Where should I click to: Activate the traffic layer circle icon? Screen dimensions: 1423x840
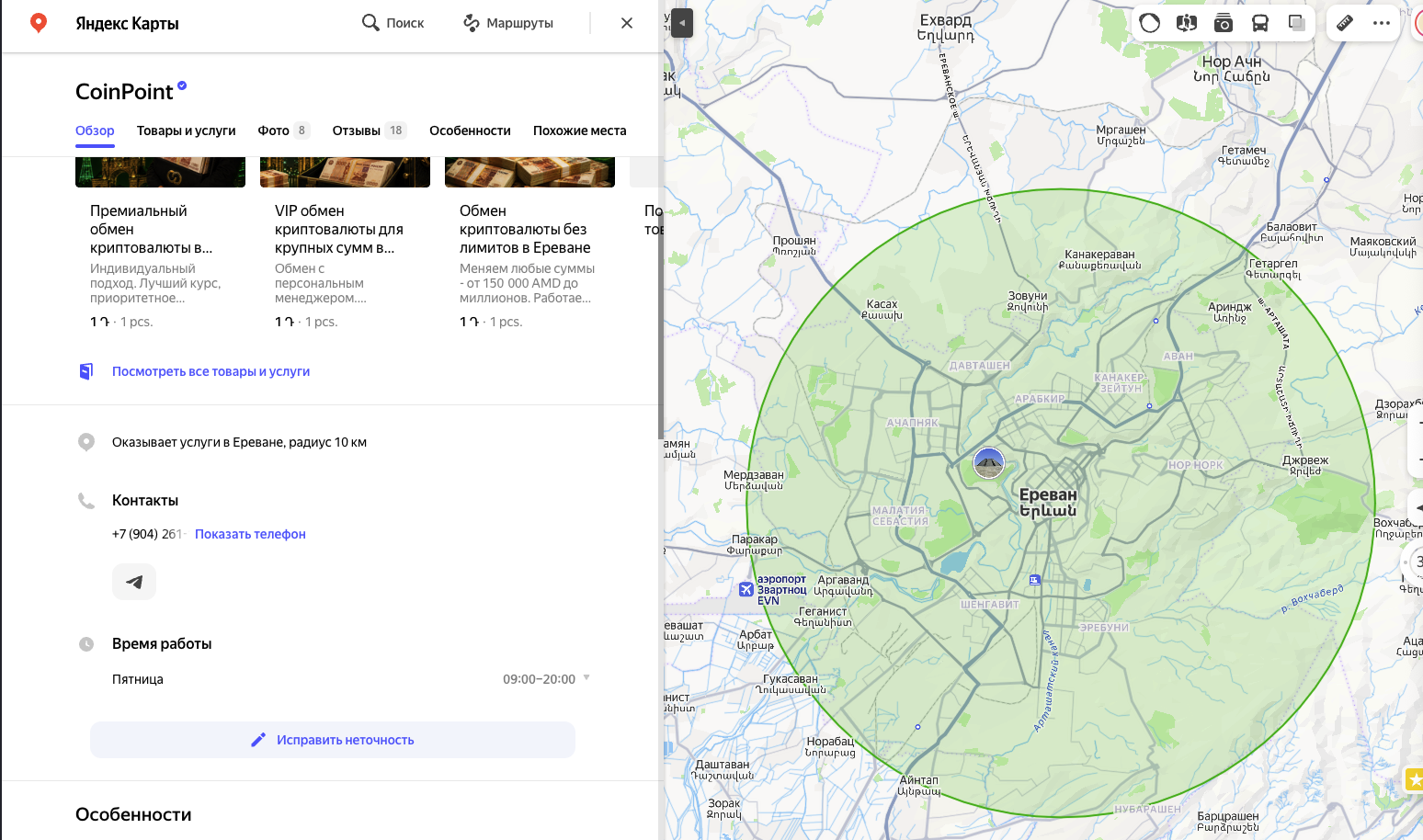point(1150,23)
